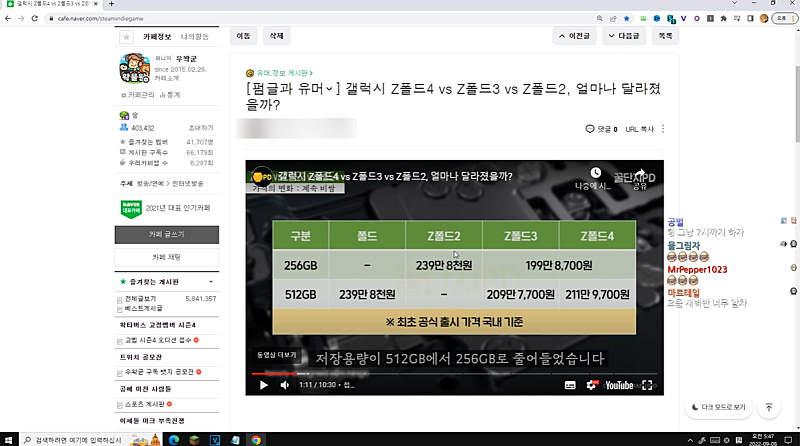The height and width of the screenshot is (446, 800).
Task: Open 베스트게시글 board link
Action: 144,308
